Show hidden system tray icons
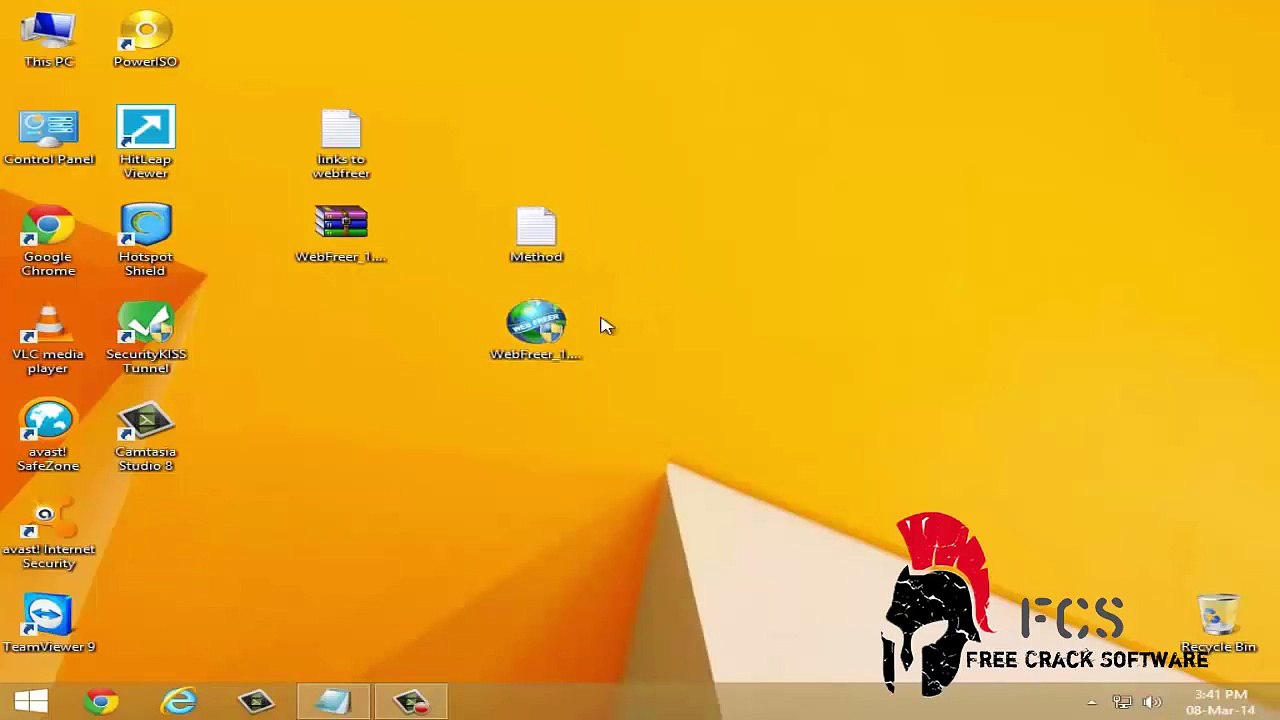Image resolution: width=1280 pixels, height=720 pixels. coord(1092,702)
